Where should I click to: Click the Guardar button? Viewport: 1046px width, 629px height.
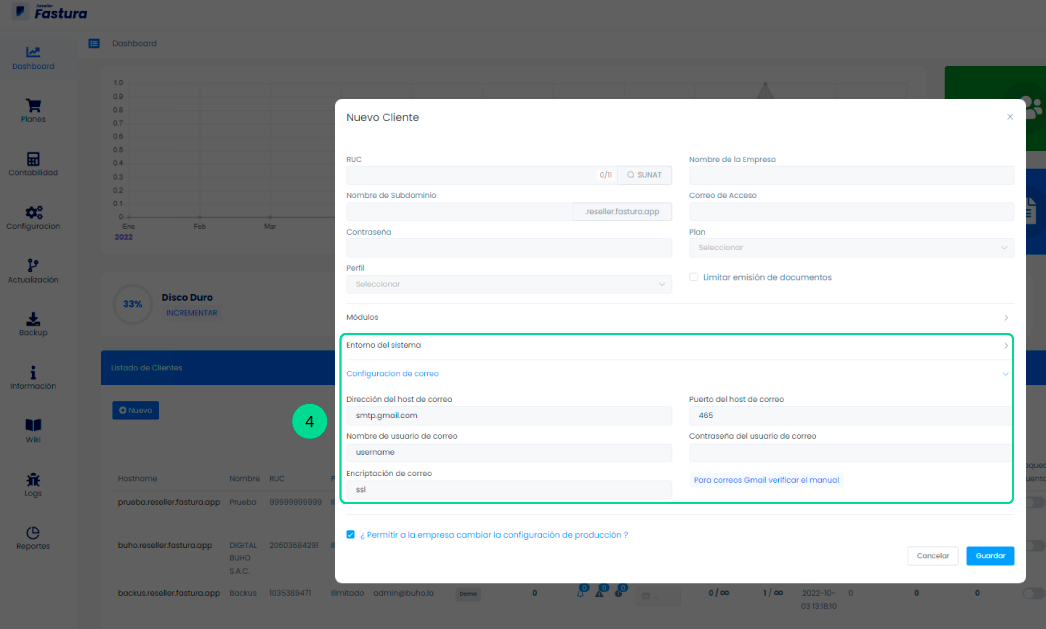[x=990, y=555]
